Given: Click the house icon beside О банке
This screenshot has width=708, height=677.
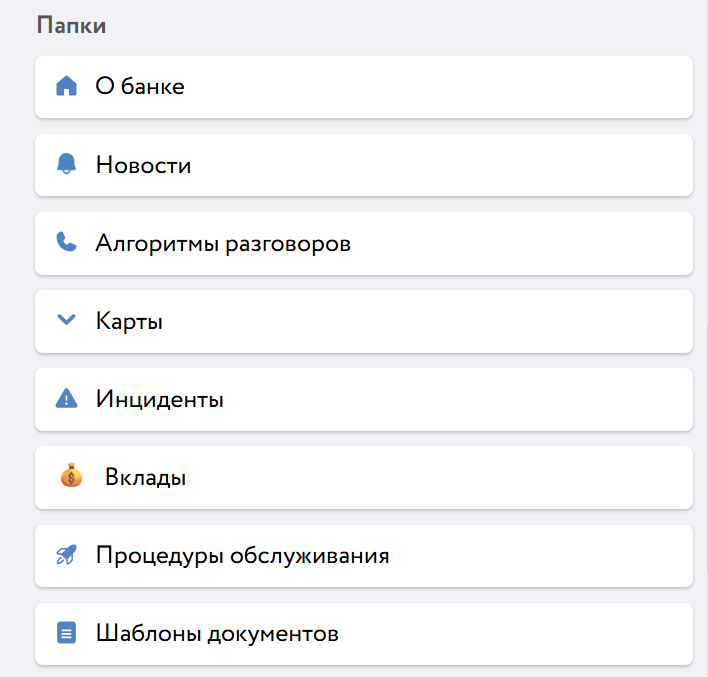Looking at the screenshot, I should point(67,86).
